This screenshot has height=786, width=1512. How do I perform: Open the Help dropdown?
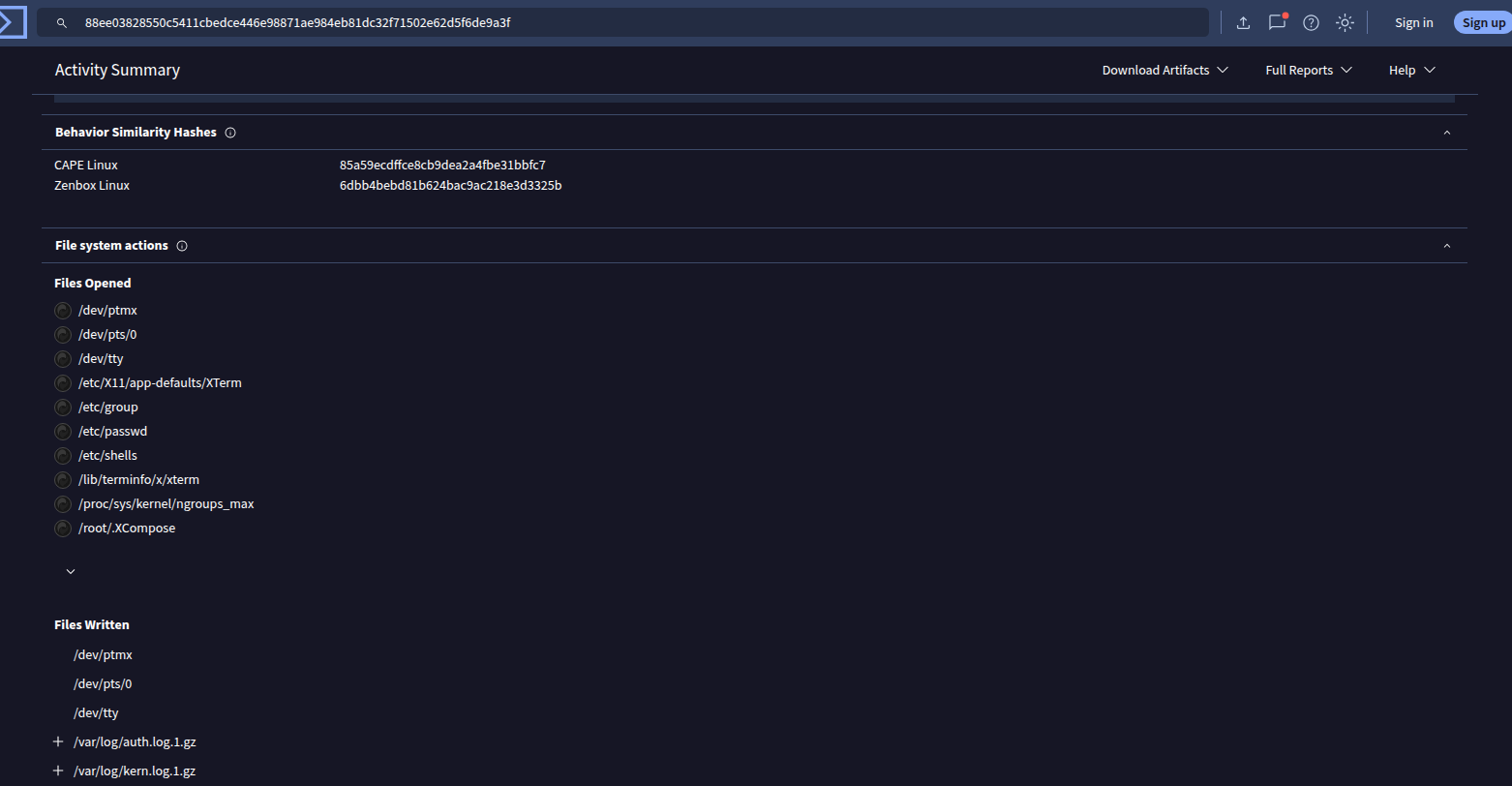point(1411,70)
